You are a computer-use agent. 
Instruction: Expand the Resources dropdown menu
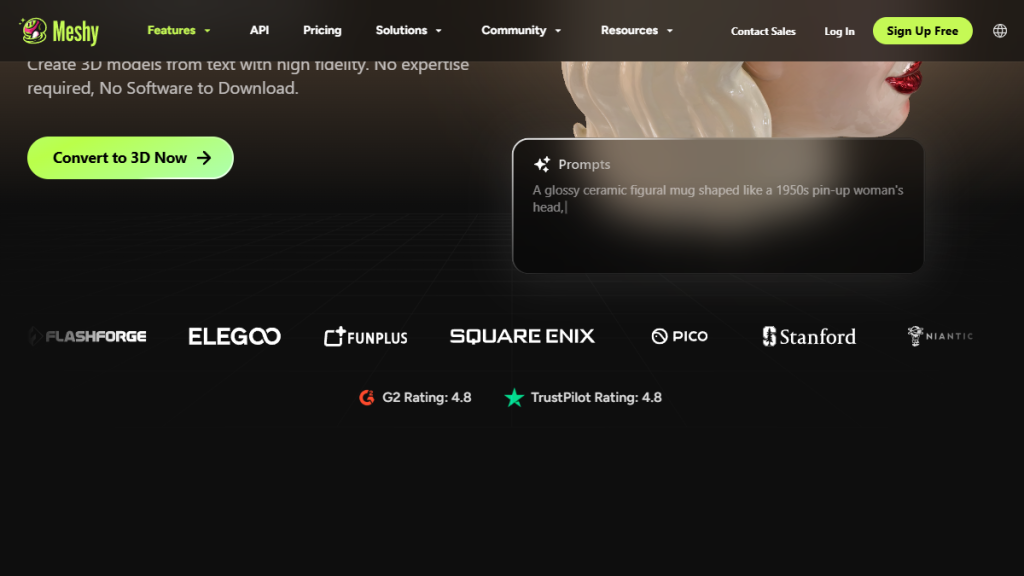[x=637, y=31]
